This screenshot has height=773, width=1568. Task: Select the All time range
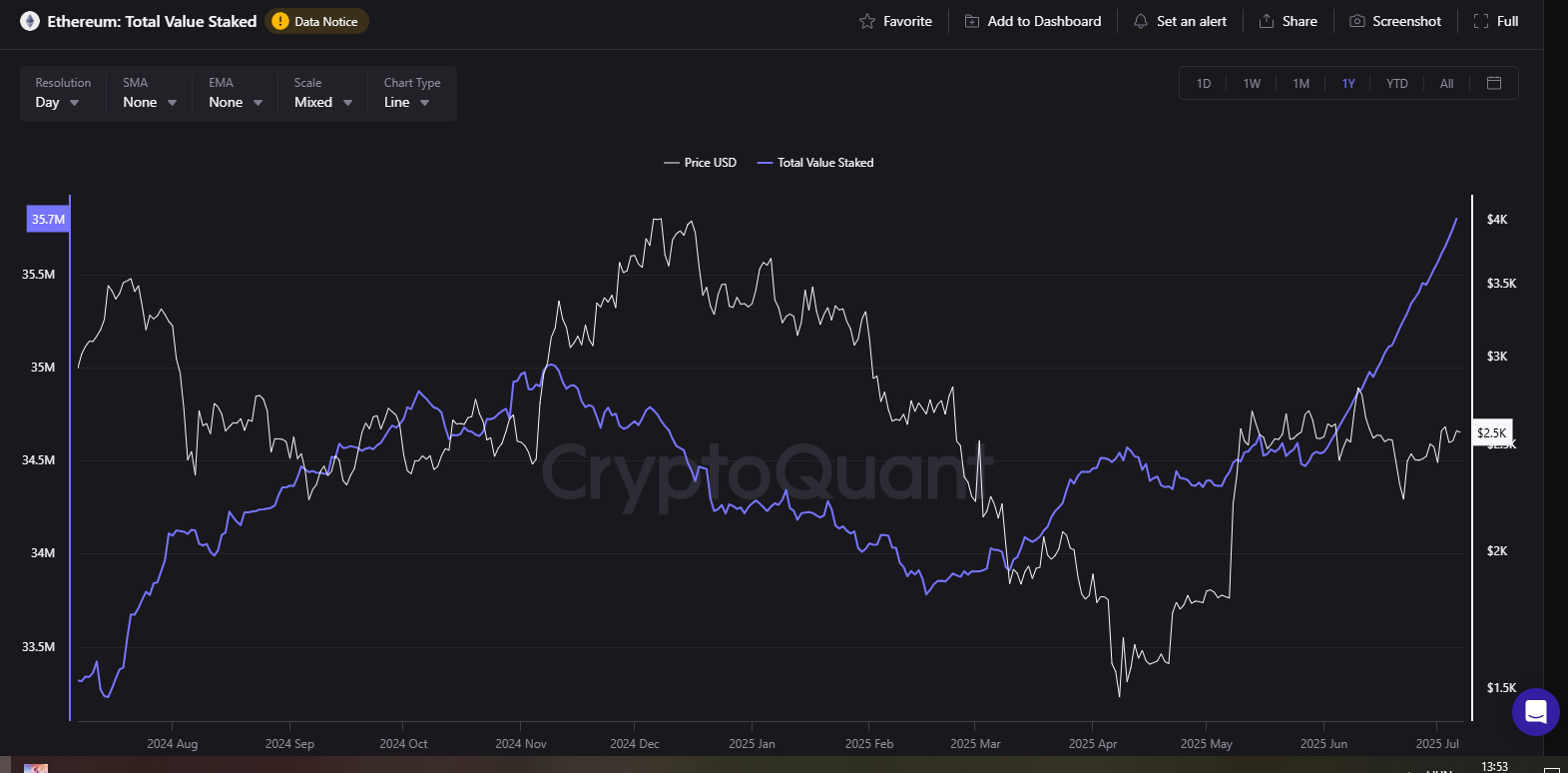click(1446, 83)
